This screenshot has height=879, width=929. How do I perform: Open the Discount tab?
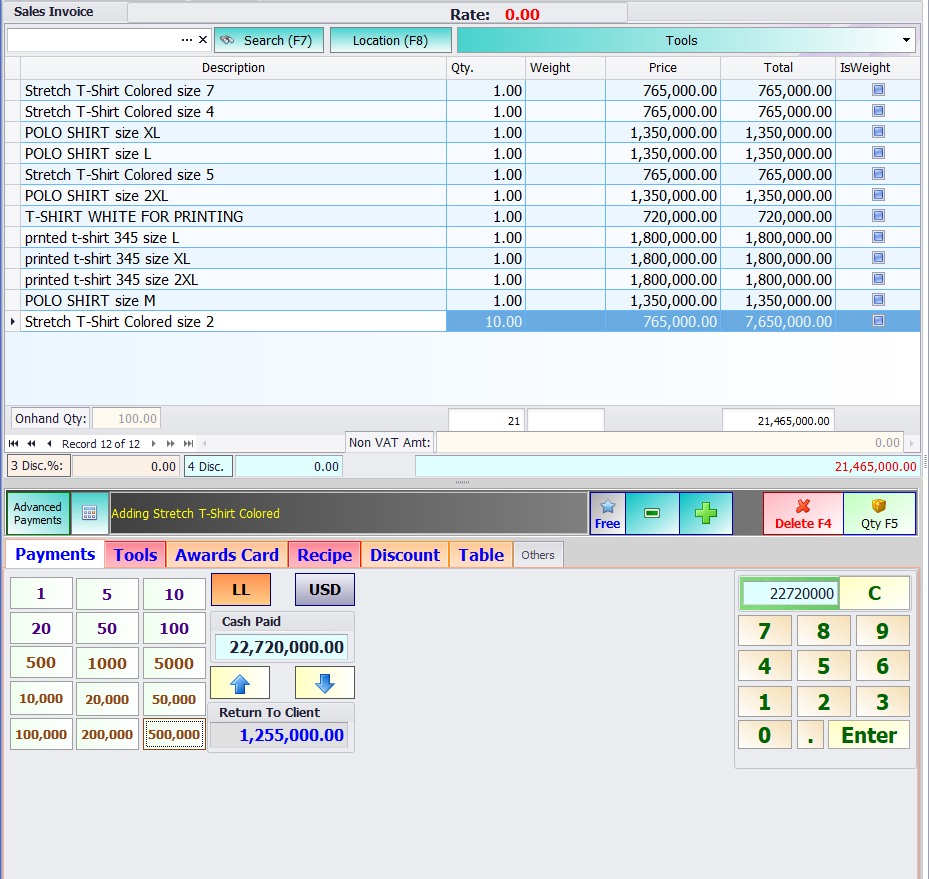pyautogui.click(x=404, y=555)
